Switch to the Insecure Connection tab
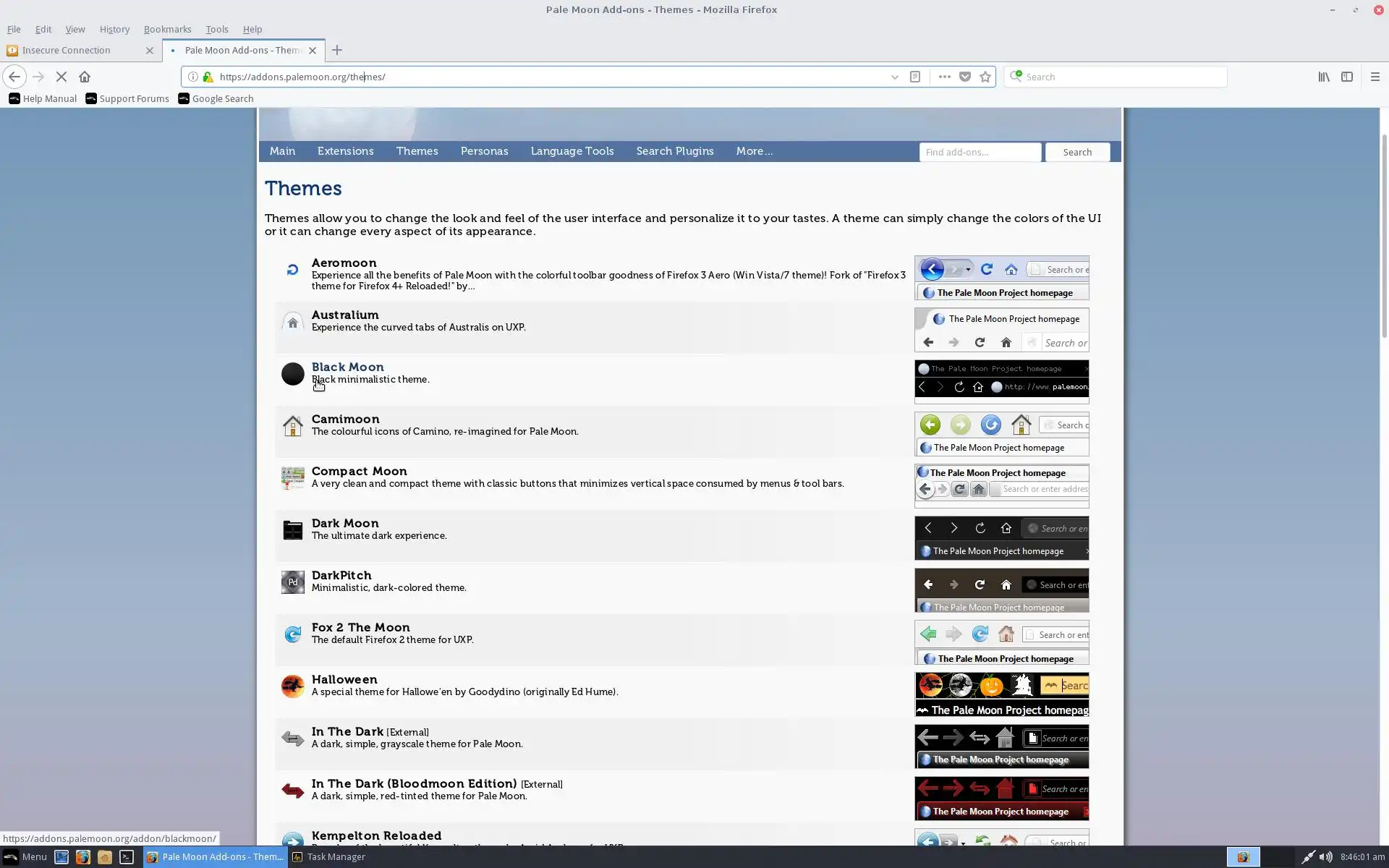The image size is (1389, 868). click(67, 50)
